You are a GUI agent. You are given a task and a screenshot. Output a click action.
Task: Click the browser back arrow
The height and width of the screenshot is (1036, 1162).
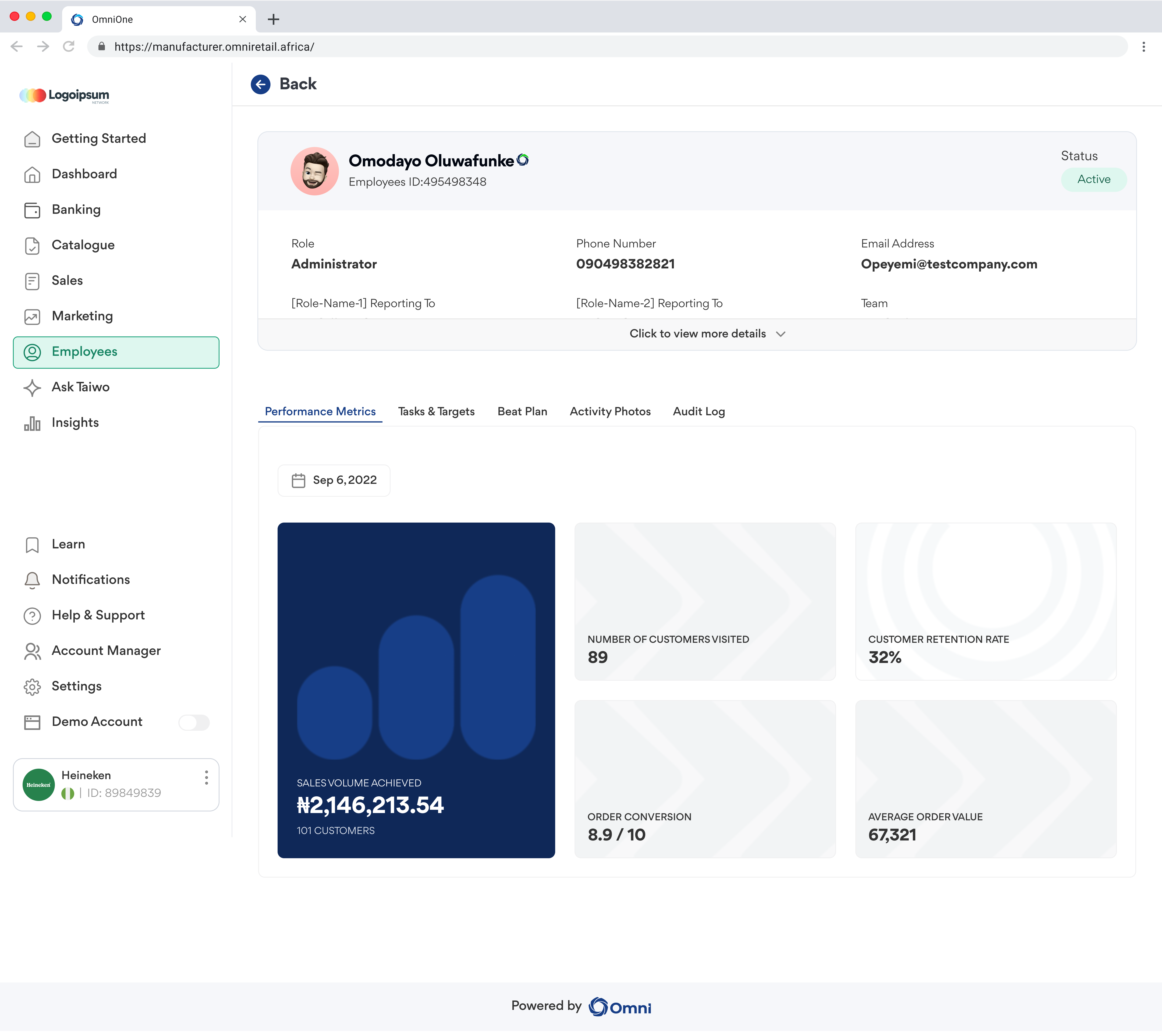pyautogui.click(x=16, y=47)
